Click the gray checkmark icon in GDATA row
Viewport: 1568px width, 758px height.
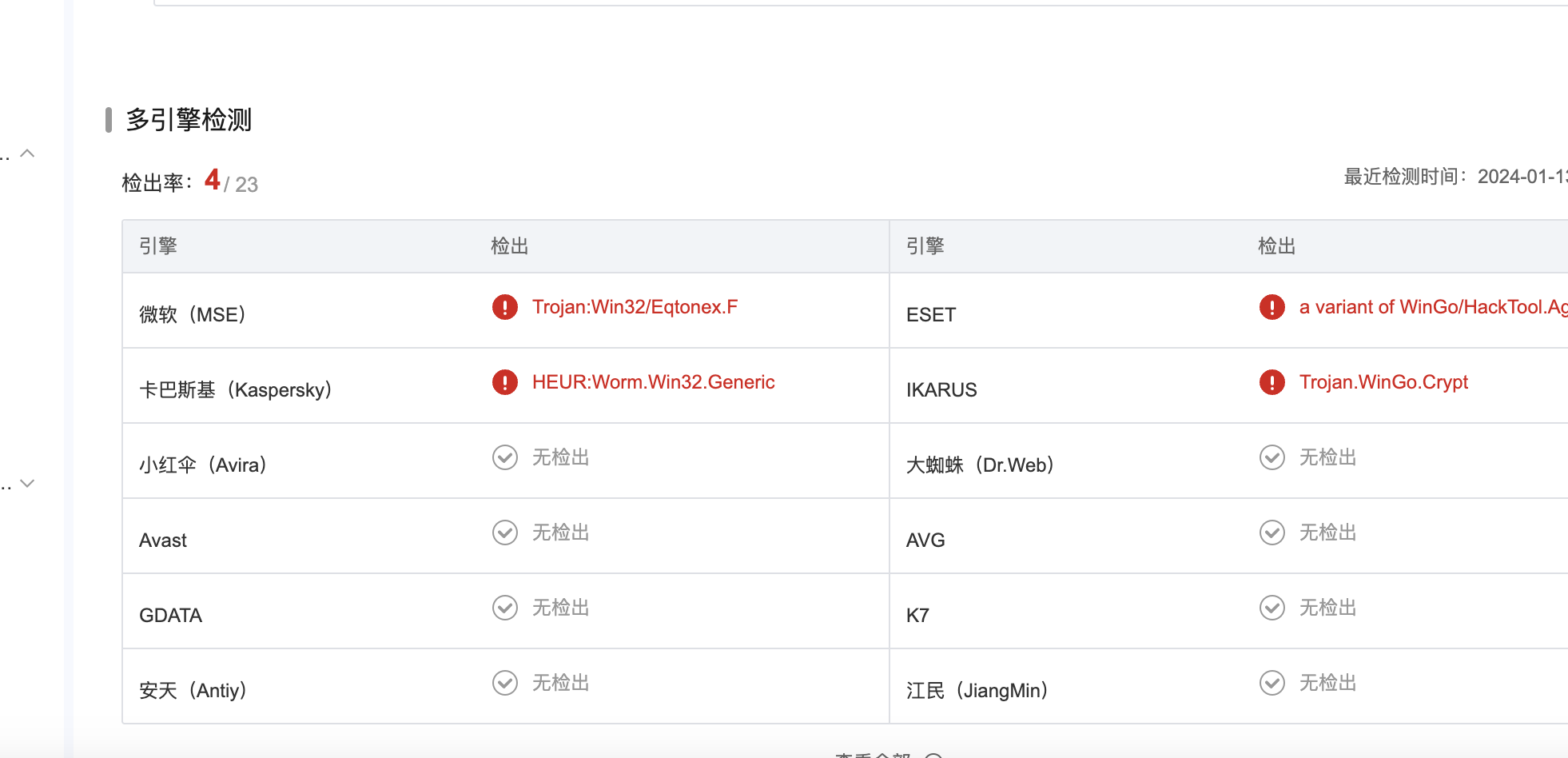click(x=504, y=608)
